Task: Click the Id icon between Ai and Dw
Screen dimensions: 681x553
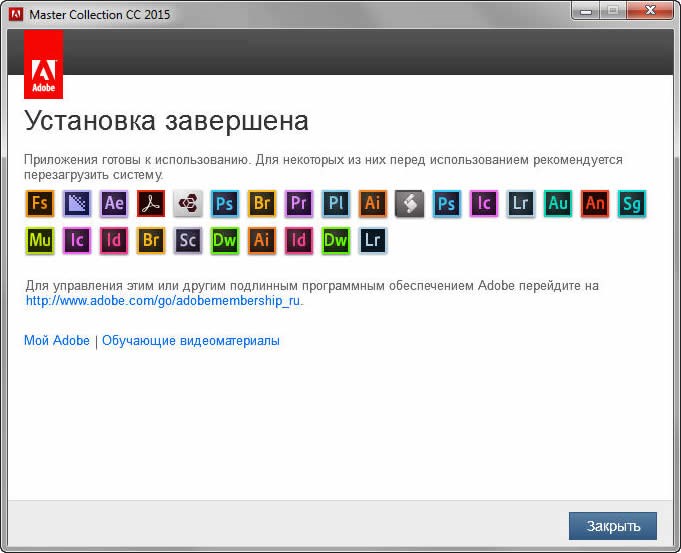Action: pyautogui.click(x=299, y=240)
